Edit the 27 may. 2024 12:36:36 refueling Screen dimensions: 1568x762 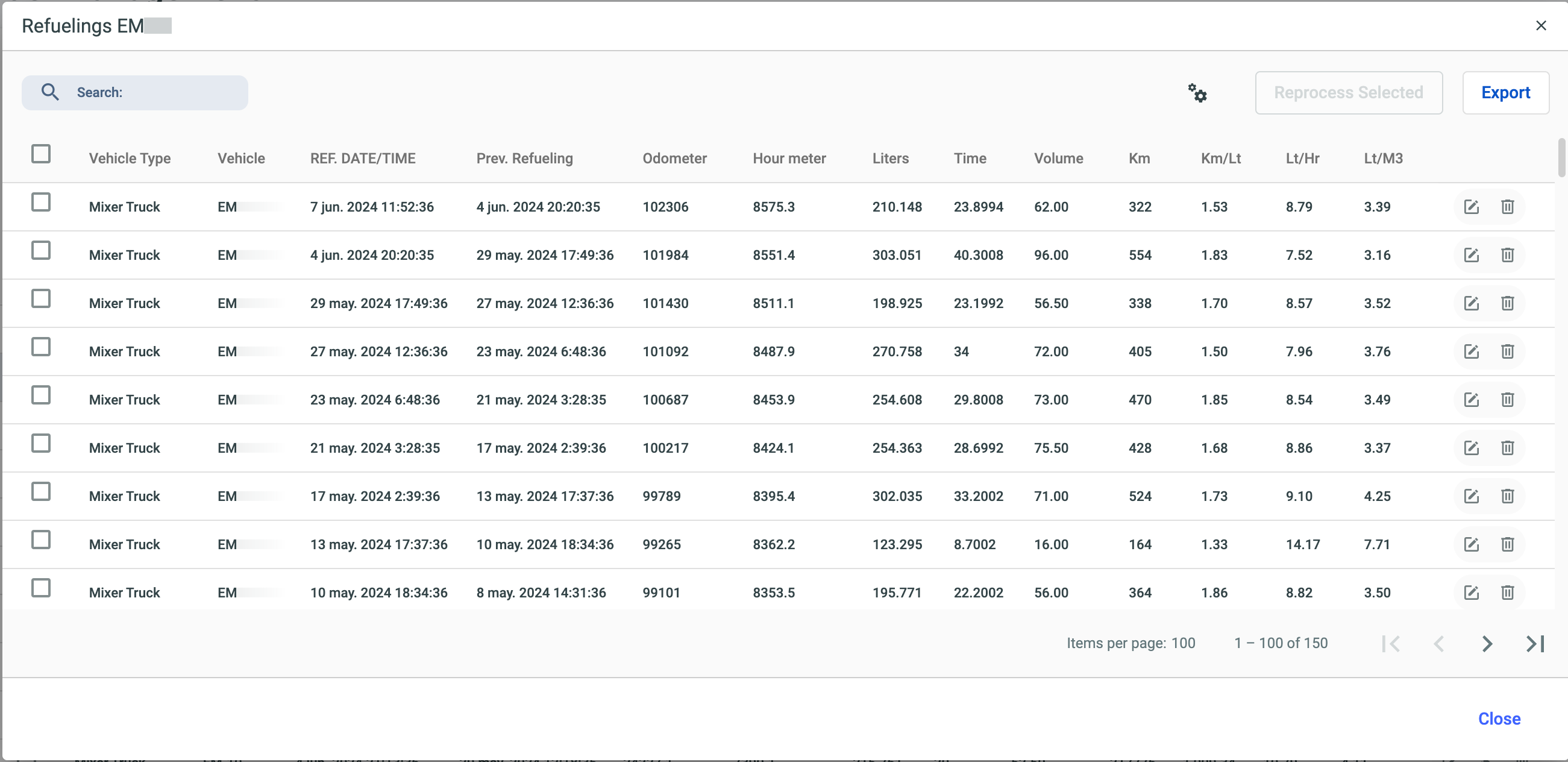tap(1470, 351)
